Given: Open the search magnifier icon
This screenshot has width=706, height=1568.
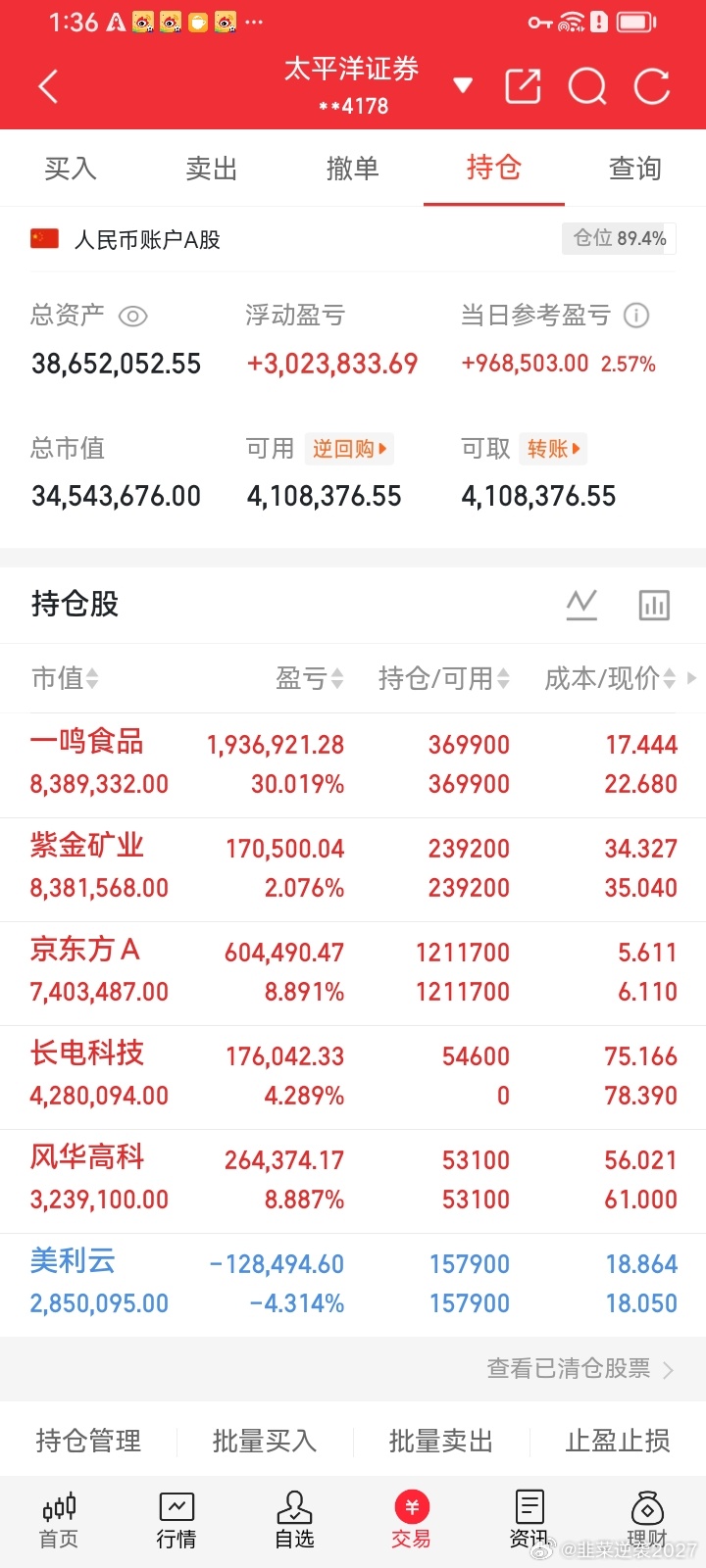Looking at the screenshot, I should tap(587, 86).
